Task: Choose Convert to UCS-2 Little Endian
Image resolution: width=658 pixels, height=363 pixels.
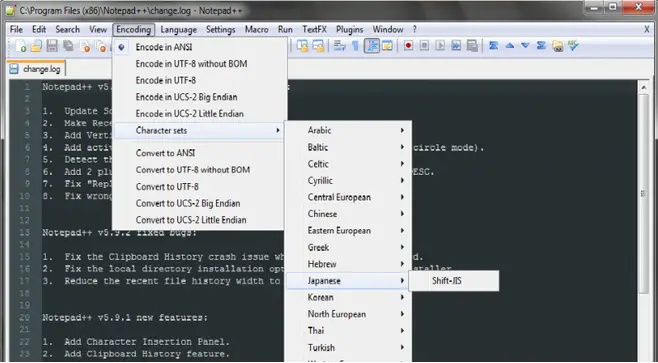Action: click(x=200, y=220)
